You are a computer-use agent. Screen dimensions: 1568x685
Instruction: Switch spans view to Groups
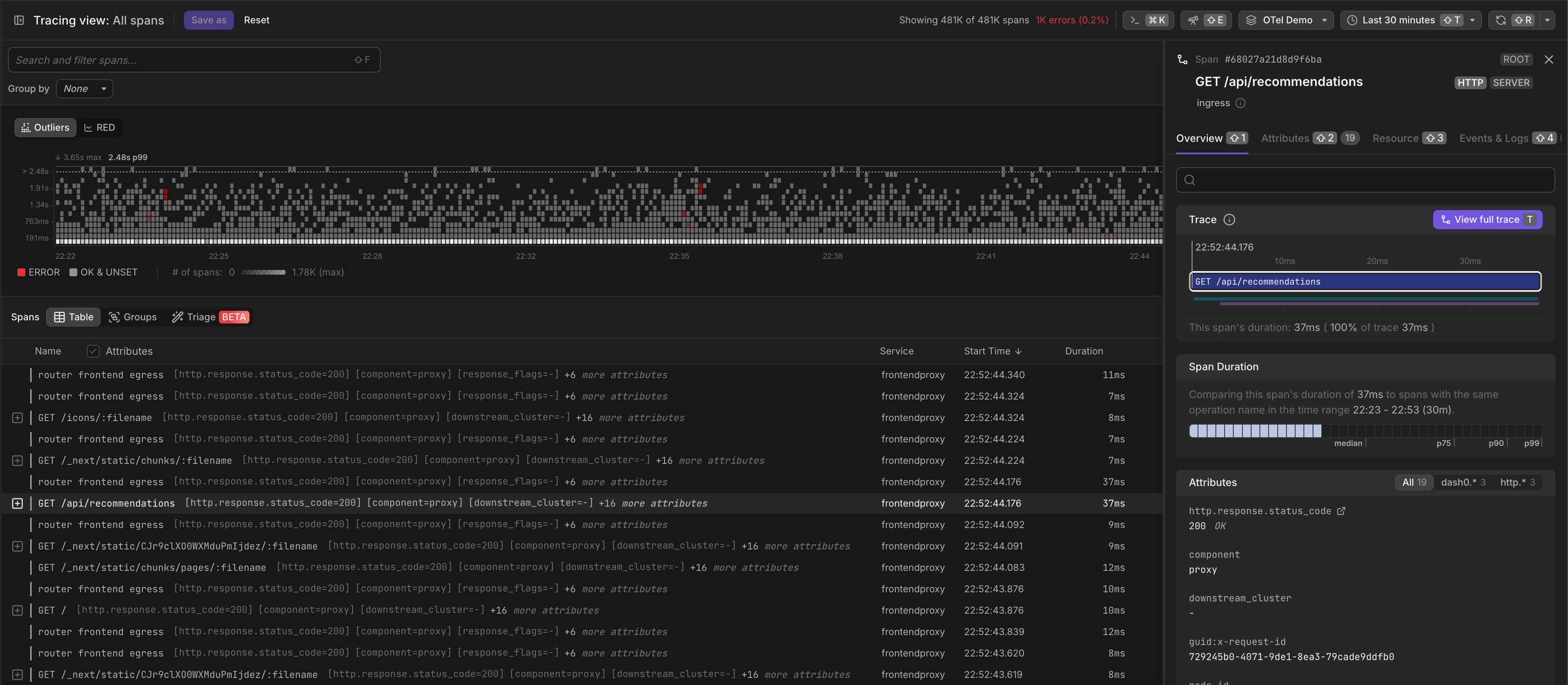pos(133,317)
